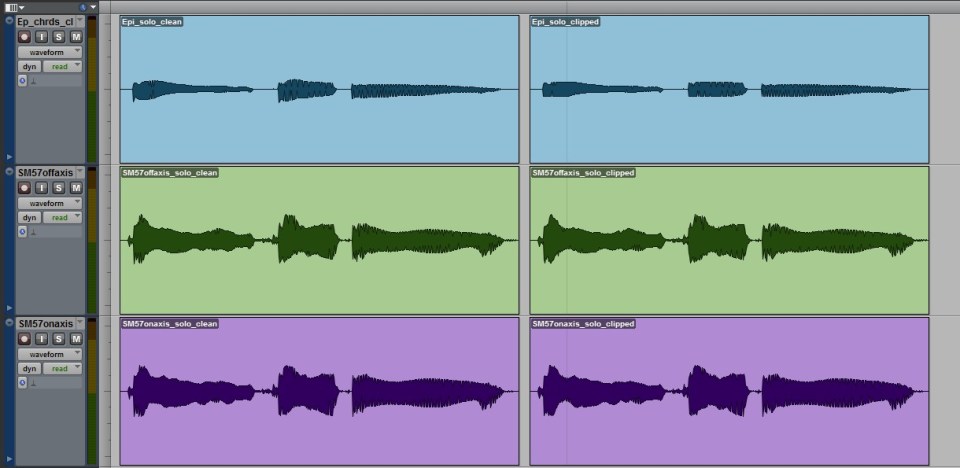Open Ep_chrds_cl track name dropdown arrow
The image size is (960, 468).
pos(80,21)
